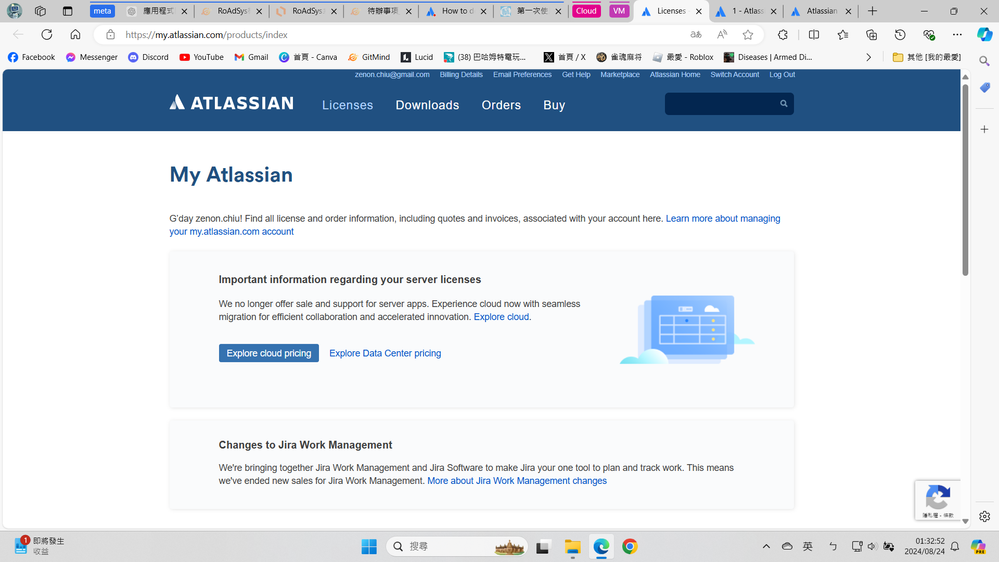Expand the bookmarks overflow chevron
Image resolution: width=999 pixels, height=562 pixels.
click(868, 57)
